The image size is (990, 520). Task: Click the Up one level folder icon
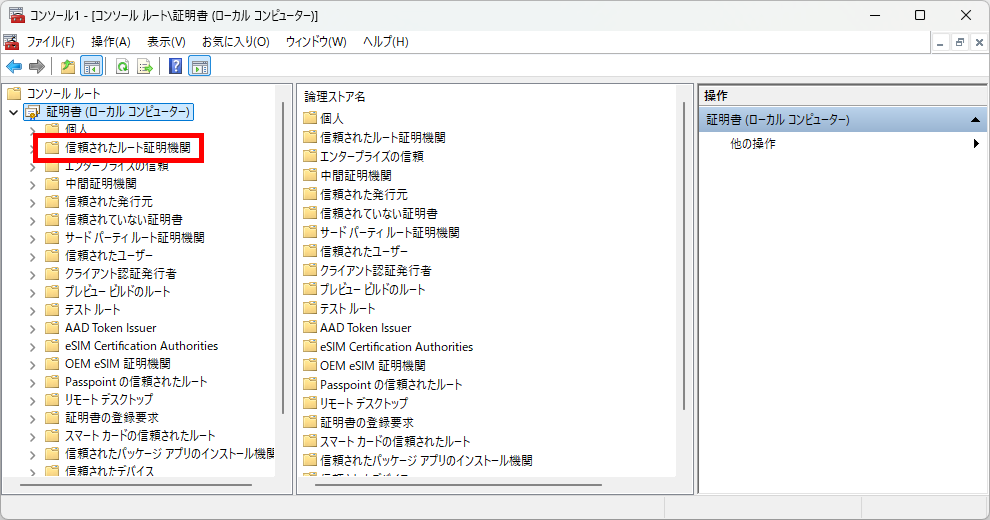(x=68, y=67)
